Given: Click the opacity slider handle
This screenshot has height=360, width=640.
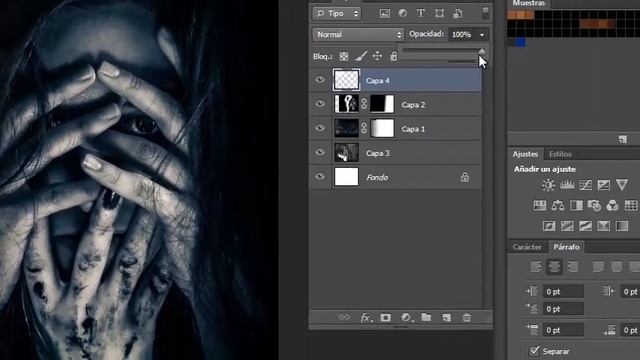Looking at the screenshot, I should coord(482,51).
